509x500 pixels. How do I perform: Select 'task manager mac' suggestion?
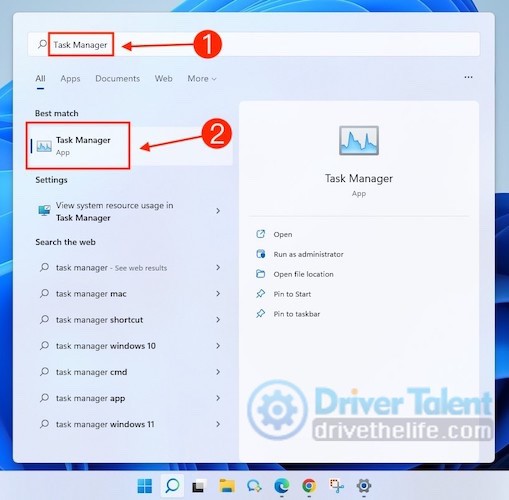click(x=130, y=294)
